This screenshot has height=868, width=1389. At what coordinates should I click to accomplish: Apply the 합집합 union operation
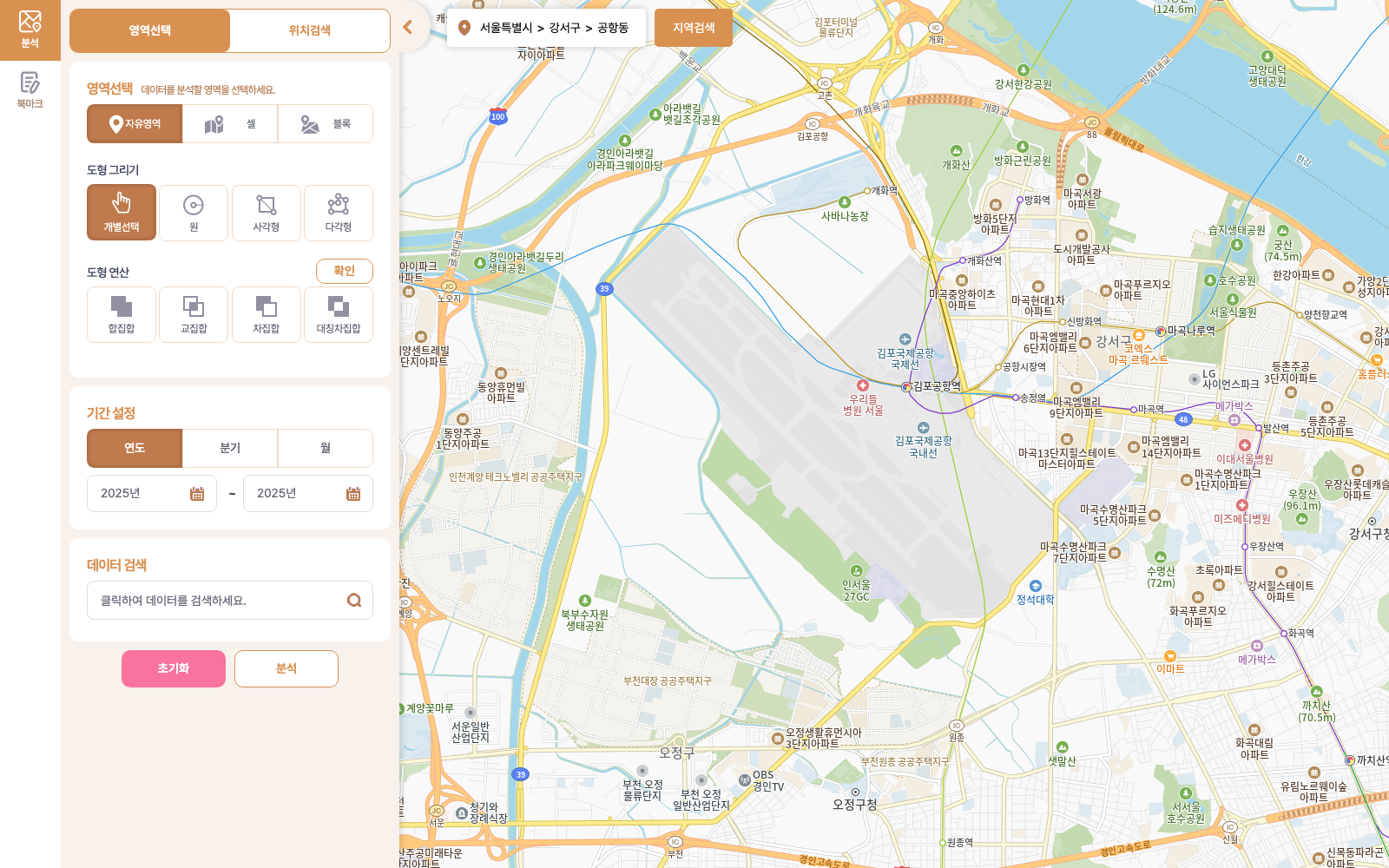(122, 313)
